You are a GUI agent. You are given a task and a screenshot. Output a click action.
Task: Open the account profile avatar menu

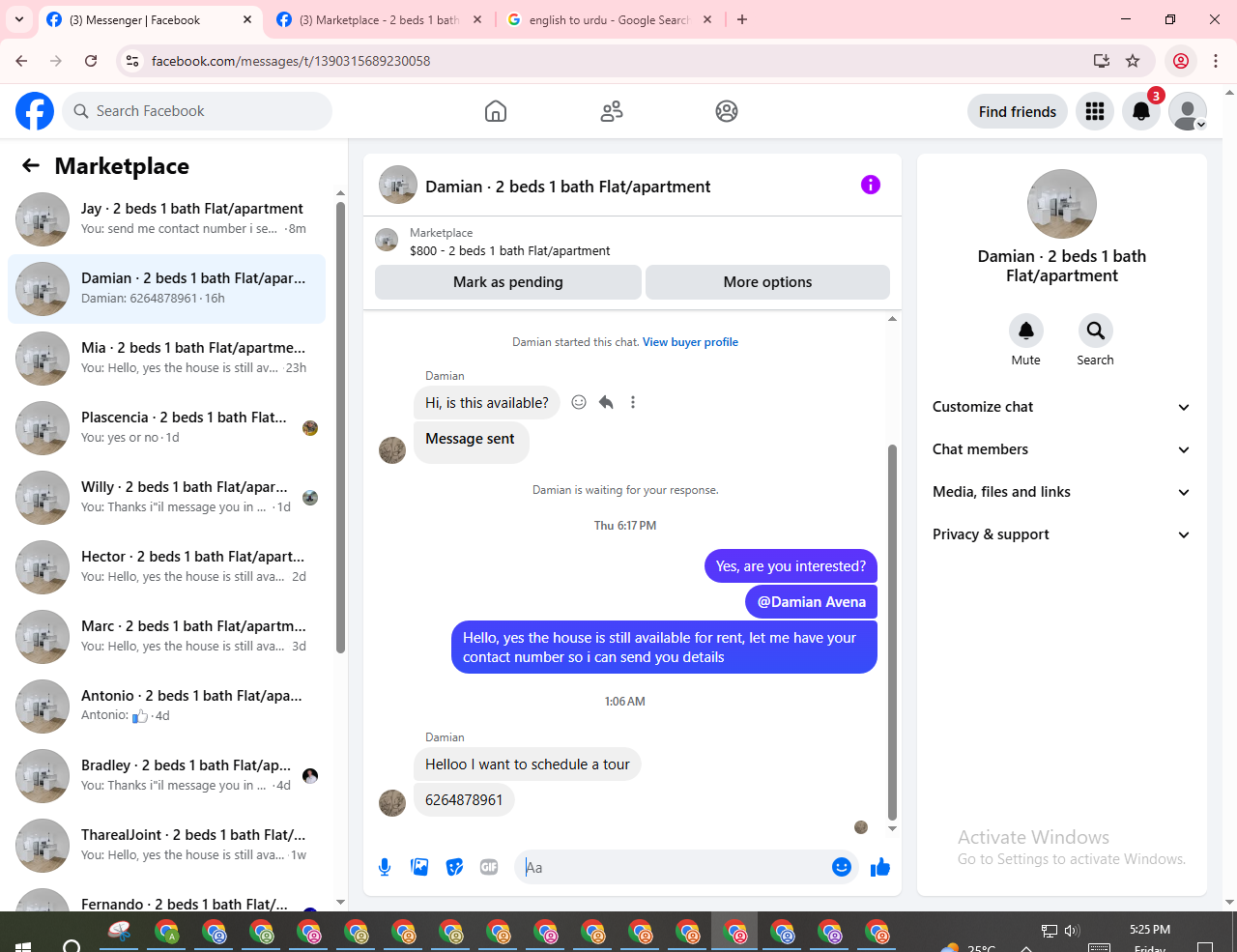tap(1188, 112)
